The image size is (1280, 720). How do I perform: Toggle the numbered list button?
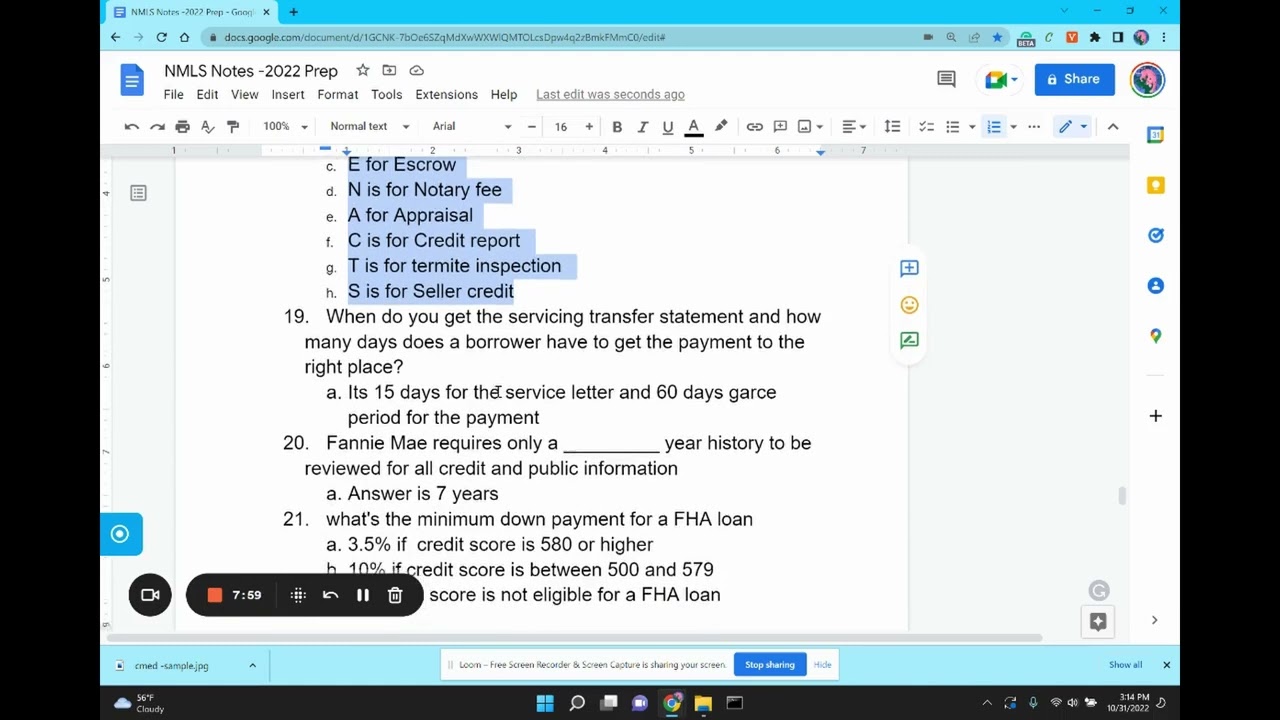[x=994, y=127]
